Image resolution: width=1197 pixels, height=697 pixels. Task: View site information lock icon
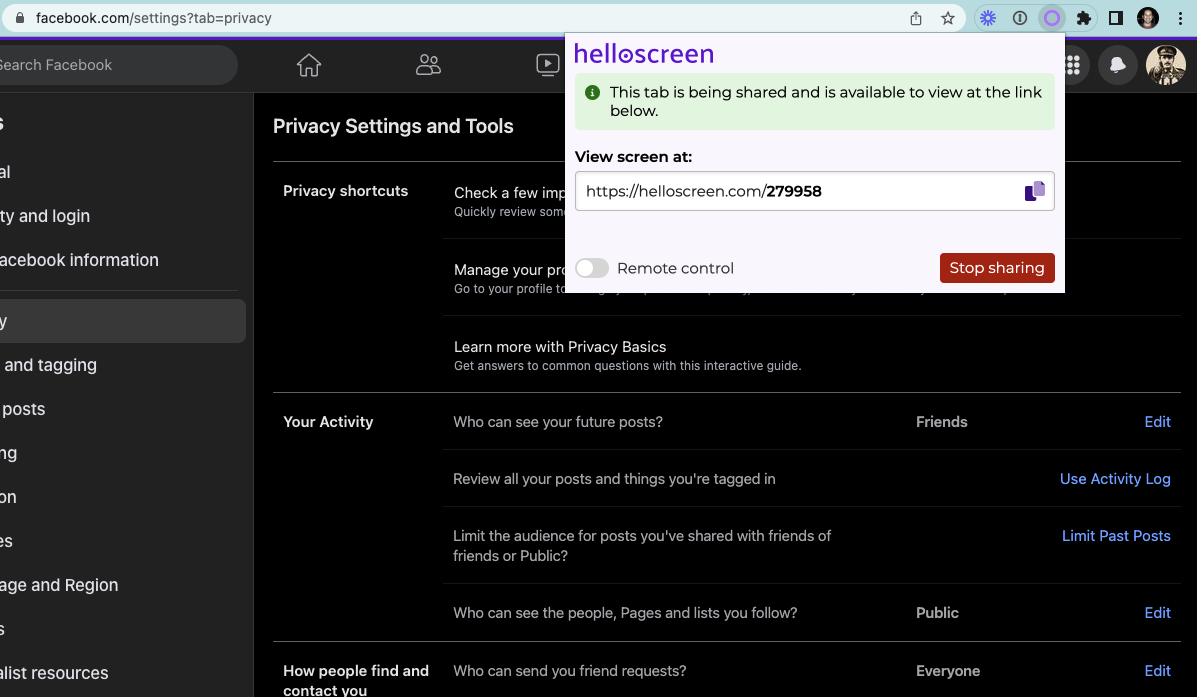20,18
